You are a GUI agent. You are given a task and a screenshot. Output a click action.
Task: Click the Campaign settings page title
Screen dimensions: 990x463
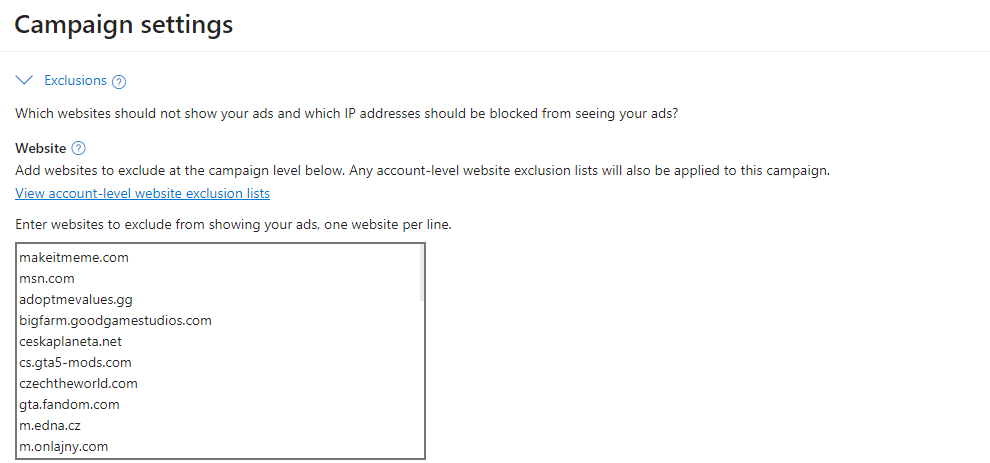[x=124, y=25]
